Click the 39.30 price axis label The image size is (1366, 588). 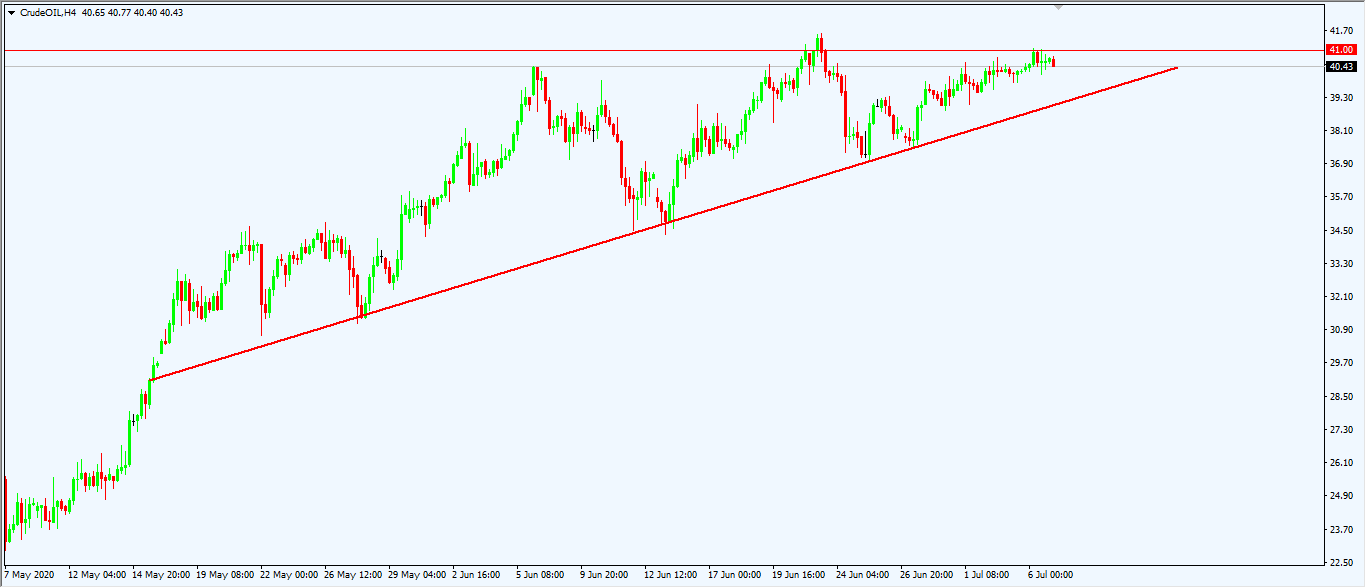coord(1340,97)
